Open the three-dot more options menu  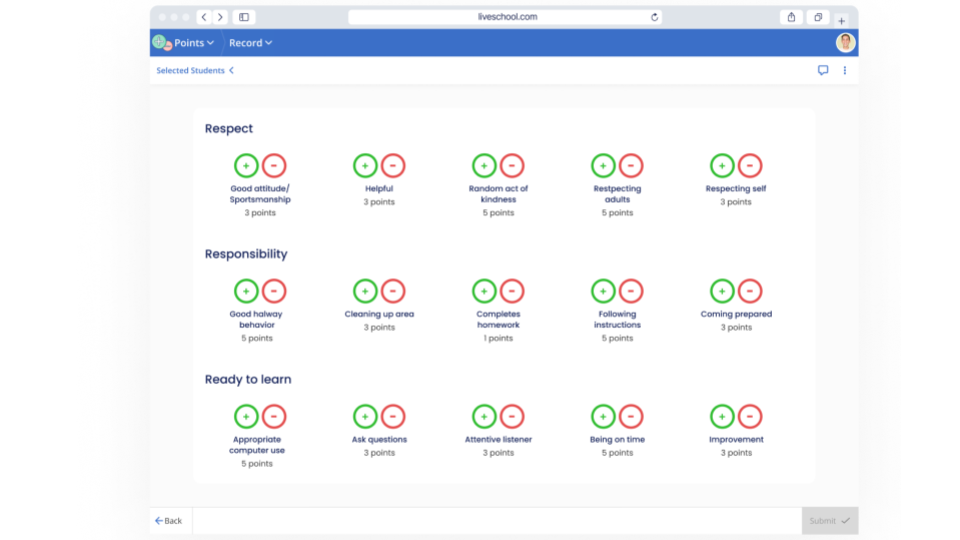coord(845,70)
